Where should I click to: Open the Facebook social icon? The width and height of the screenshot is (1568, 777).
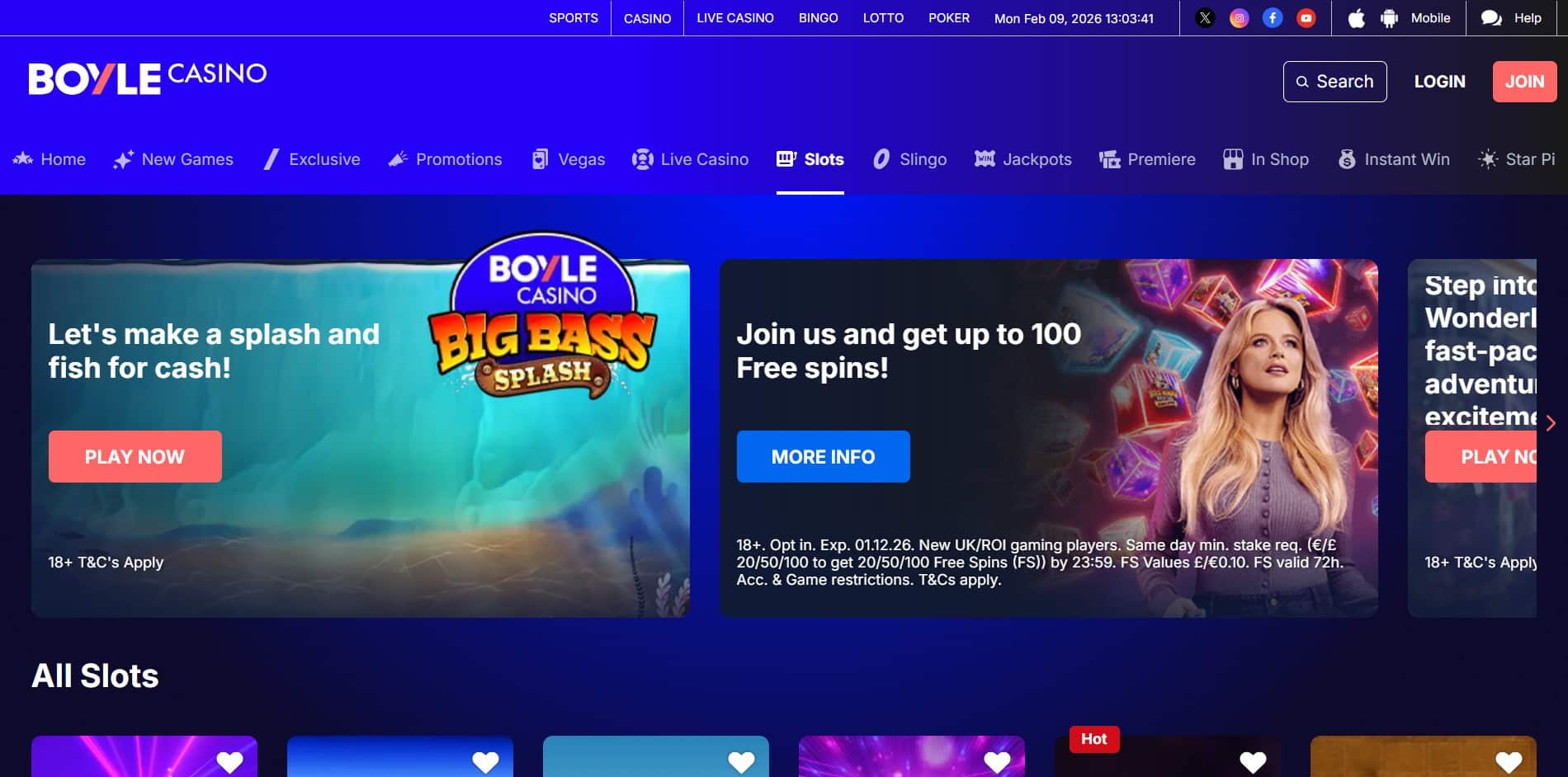click(x=1273, y=18)
